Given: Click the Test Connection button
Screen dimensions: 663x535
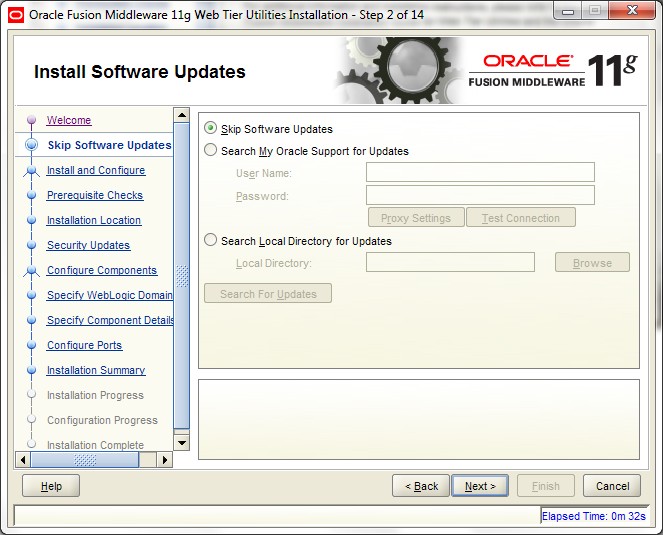Looking at the screenshot, I should tap(521, 217).
